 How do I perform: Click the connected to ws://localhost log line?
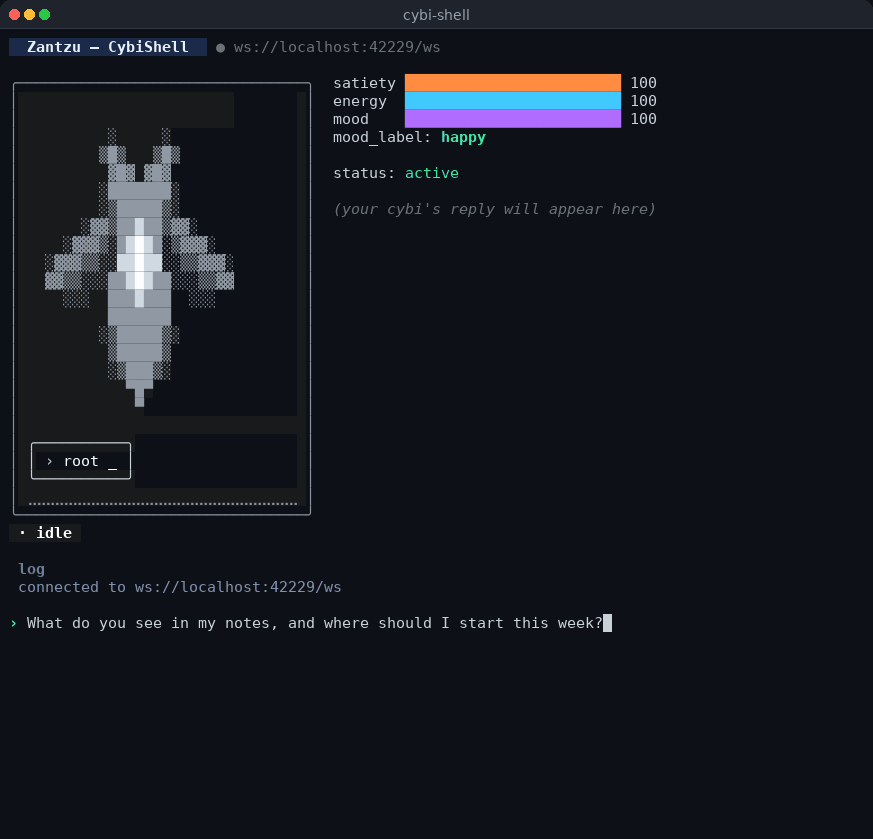pyautogui.click(x=180, y=587)
